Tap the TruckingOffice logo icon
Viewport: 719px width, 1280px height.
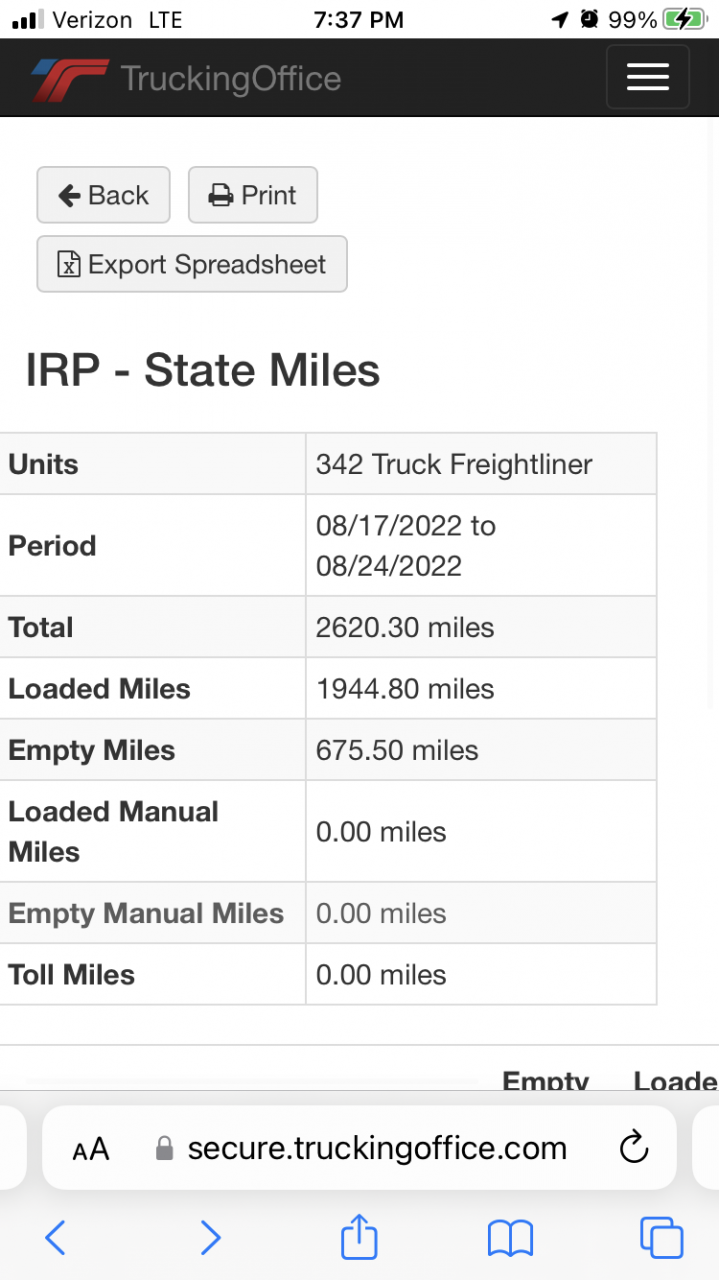coord(69,79)
